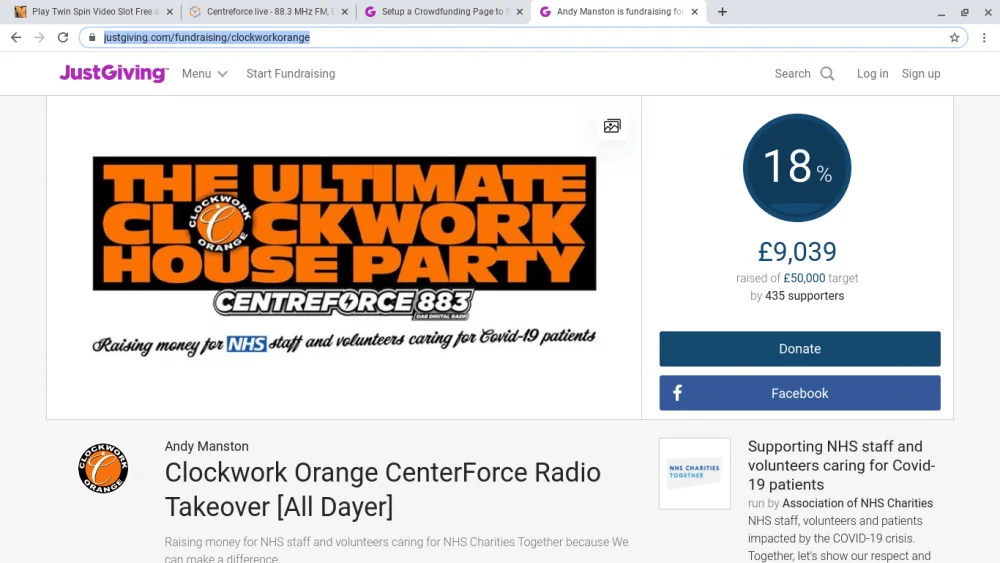The width and height of the screenshot is (1000, 563).
Task: Click the browser forward arrow
Action: 40,38
